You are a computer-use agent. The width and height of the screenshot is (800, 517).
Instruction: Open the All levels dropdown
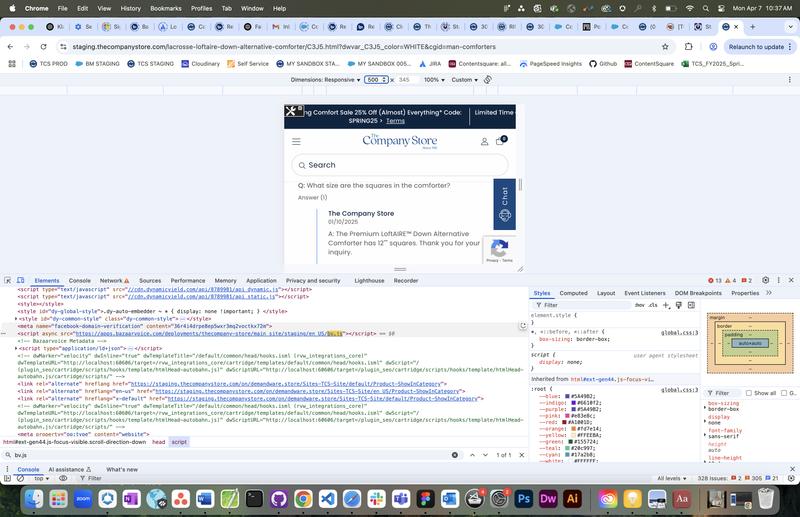pyautogui.click(x=671, y=478)
